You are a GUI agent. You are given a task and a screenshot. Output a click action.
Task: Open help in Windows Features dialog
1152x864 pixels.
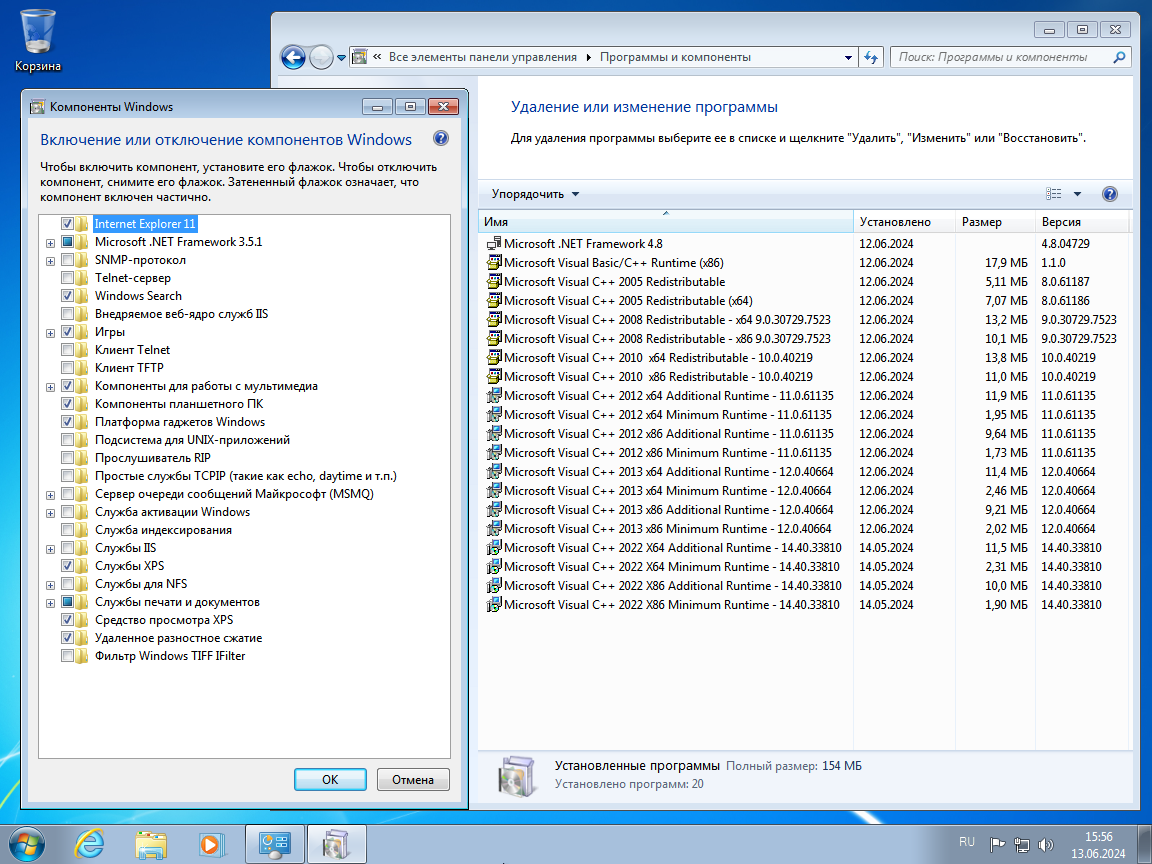441,138
